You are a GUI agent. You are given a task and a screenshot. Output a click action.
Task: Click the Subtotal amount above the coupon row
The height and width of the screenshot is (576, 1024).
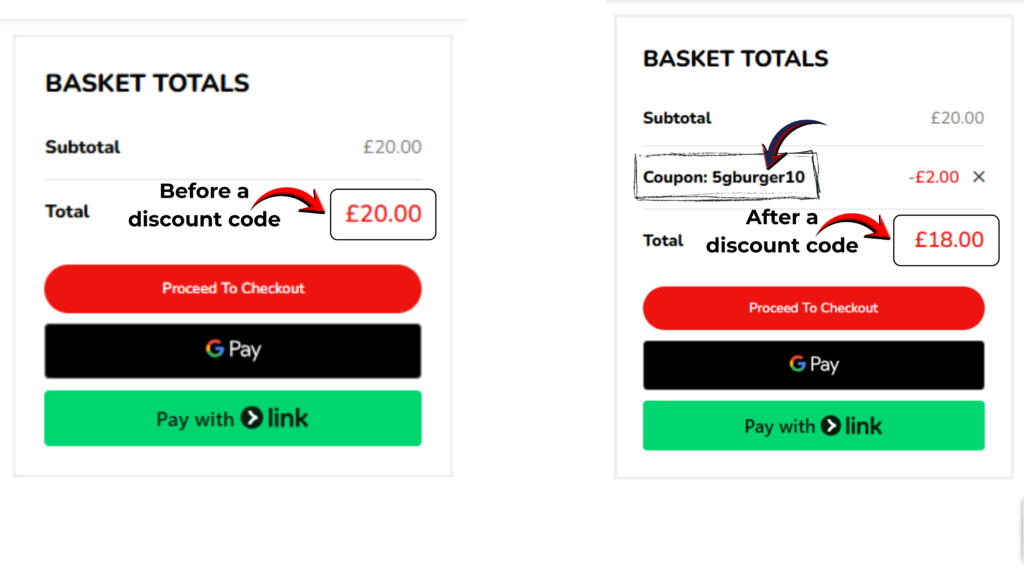pos(957,118)
